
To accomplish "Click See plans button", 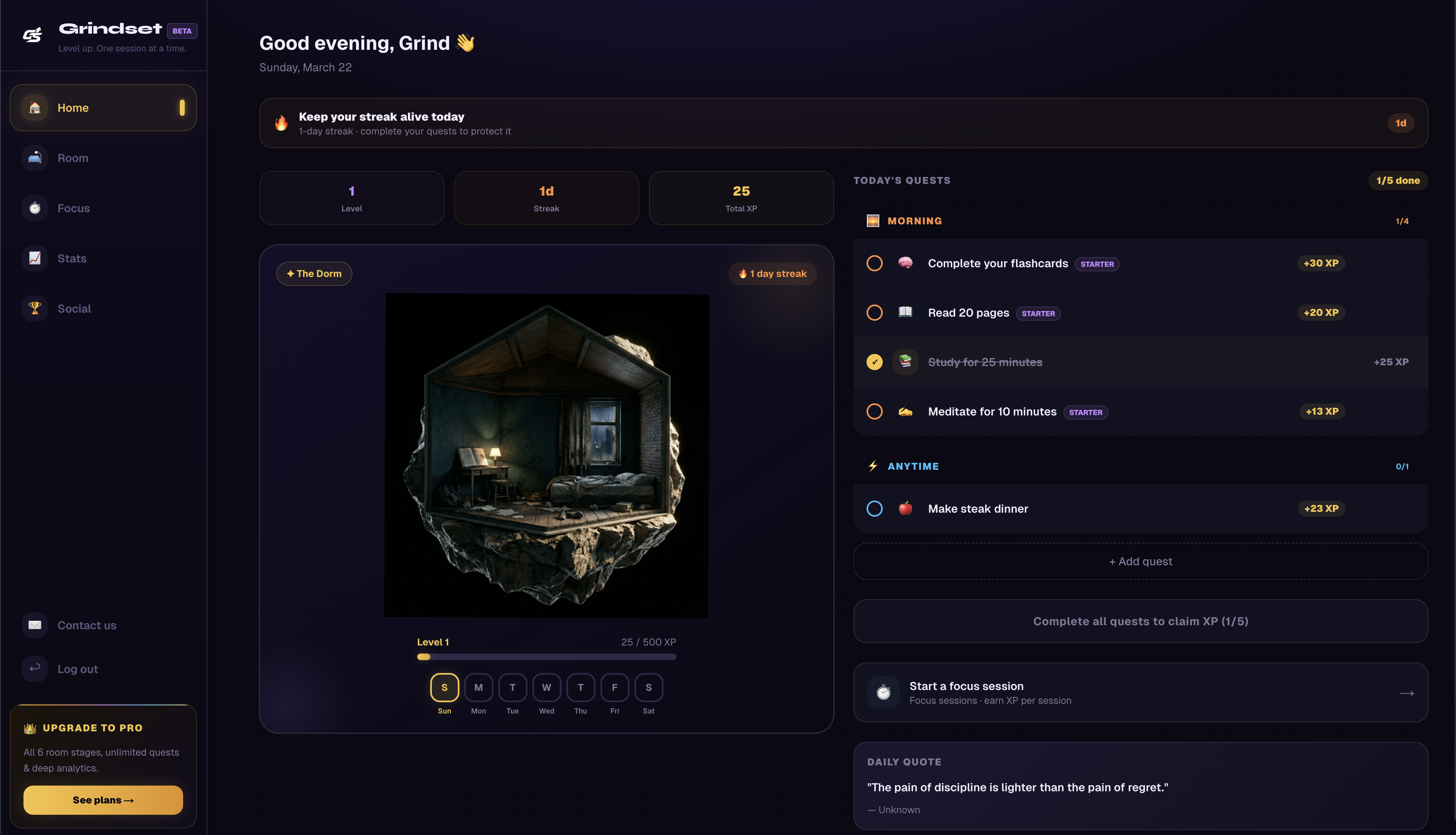I will tap(103, 800).
